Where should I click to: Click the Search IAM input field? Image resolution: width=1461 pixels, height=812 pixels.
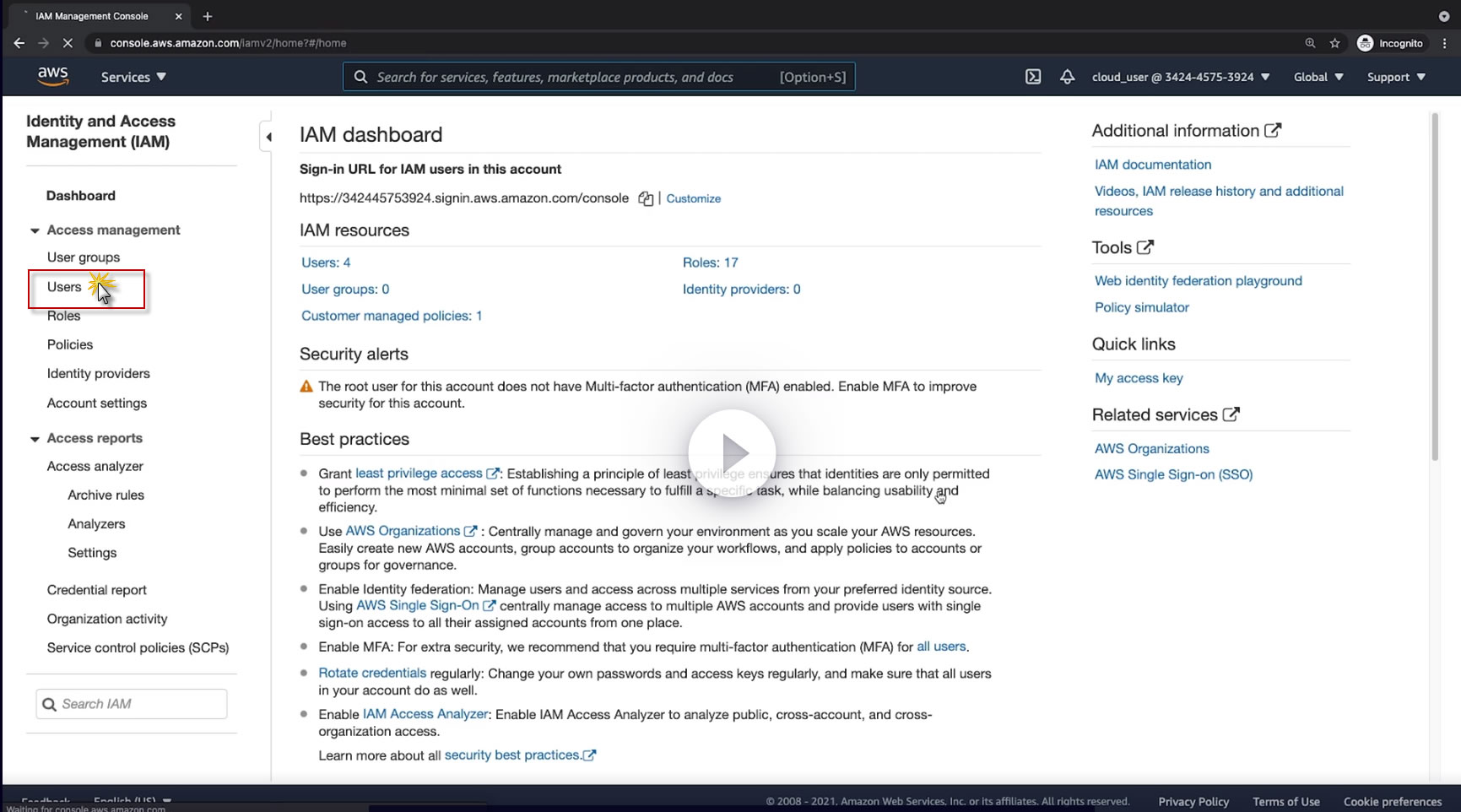pos(132,704)
